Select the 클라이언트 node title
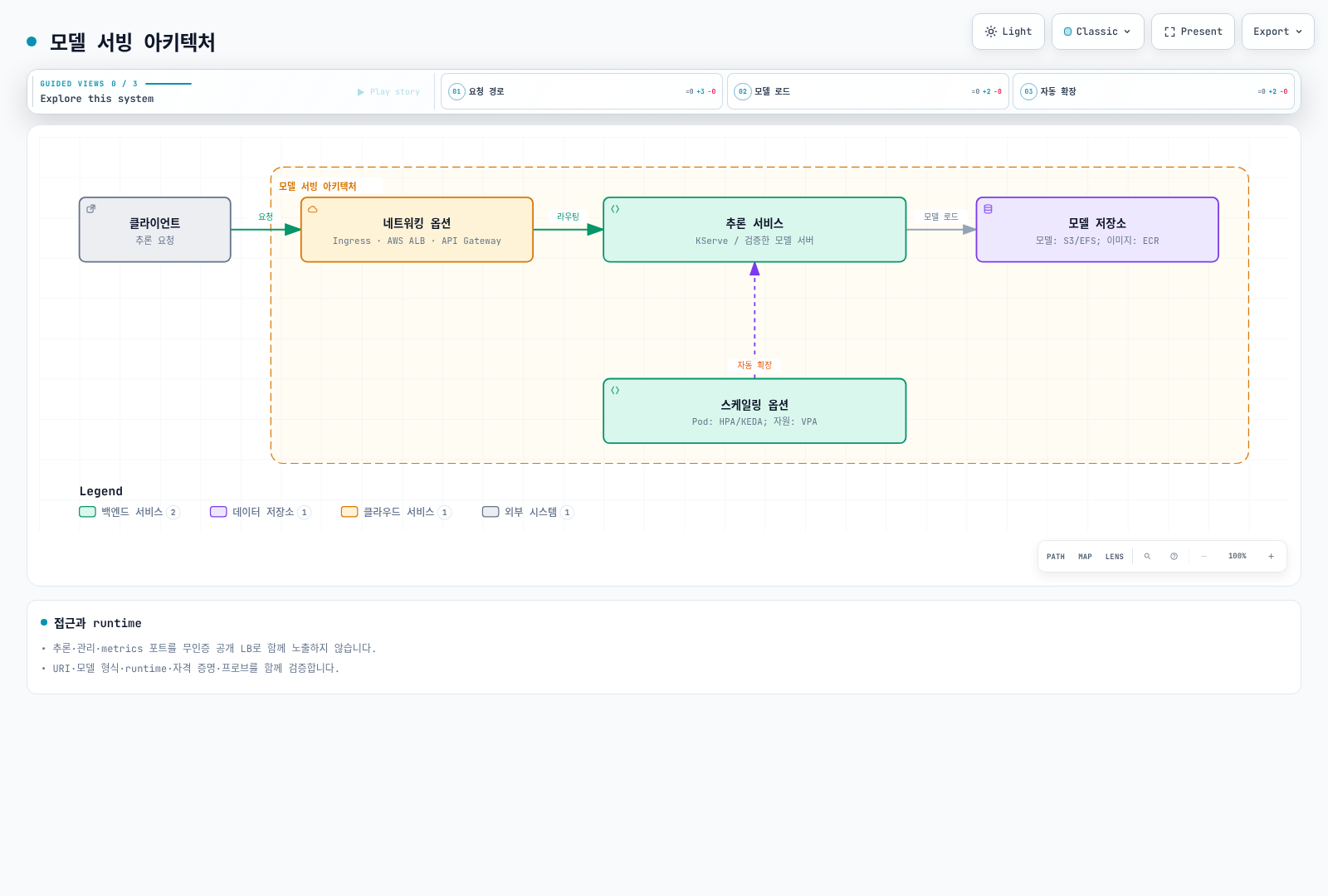The height and width of the screenshot is (896, 1328). (x=154, y=223)
